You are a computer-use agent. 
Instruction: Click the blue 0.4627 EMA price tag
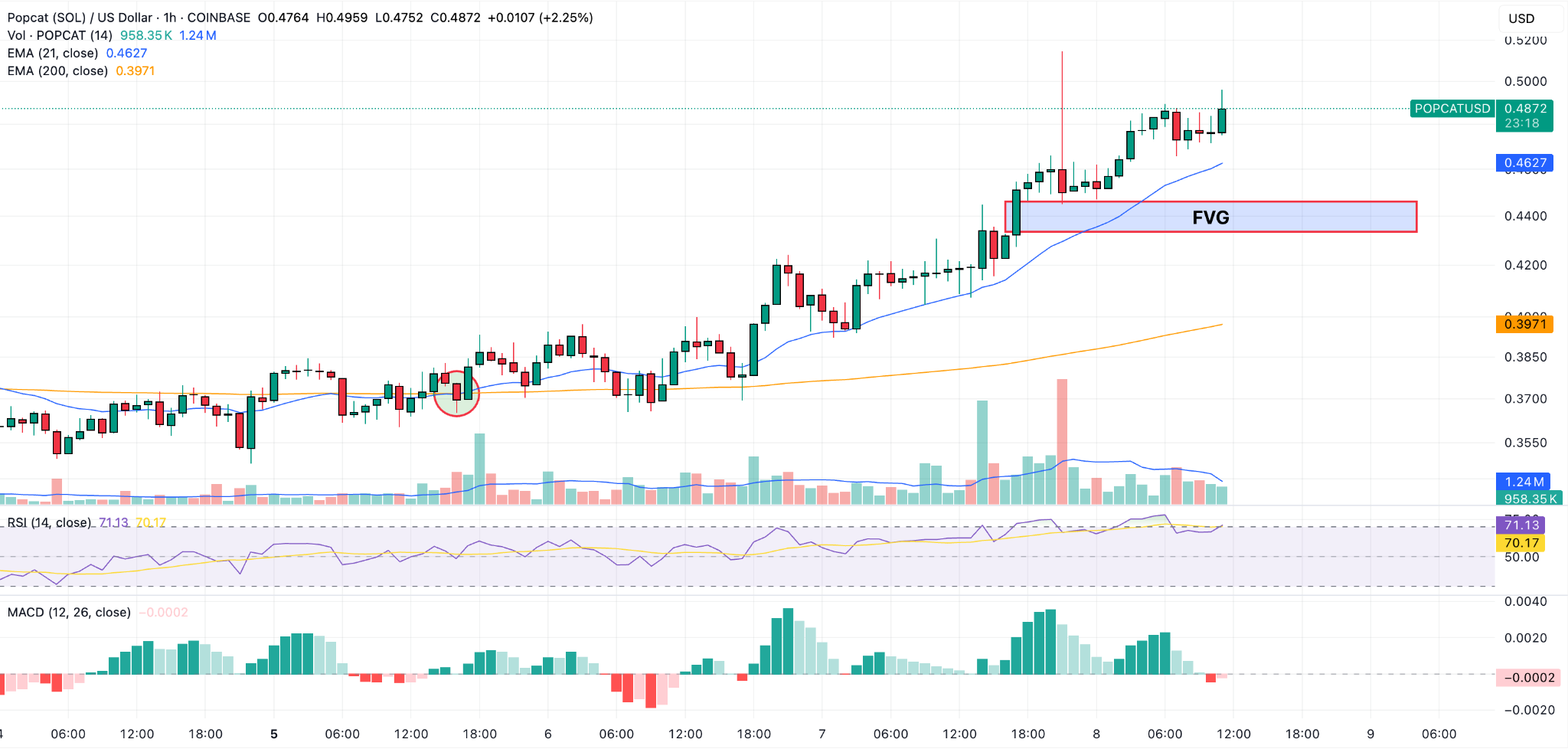(1525, 162)
